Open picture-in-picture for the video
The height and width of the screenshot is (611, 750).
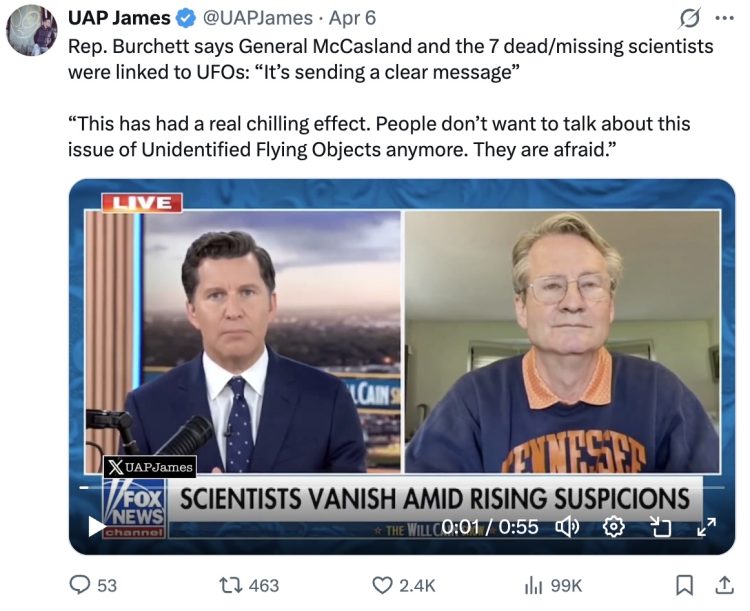pyautogui.click(x=661, y=526)
